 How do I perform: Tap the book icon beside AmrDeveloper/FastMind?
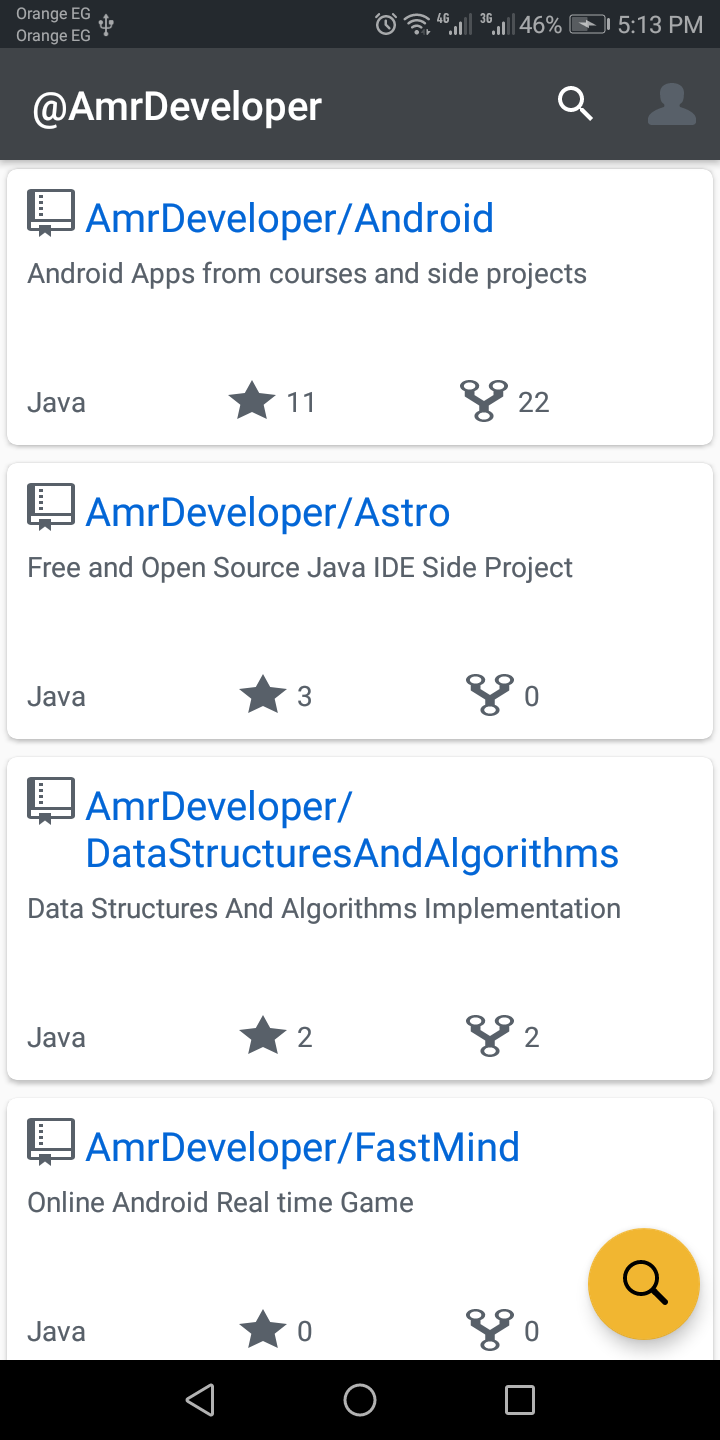tap(50, 1142)
